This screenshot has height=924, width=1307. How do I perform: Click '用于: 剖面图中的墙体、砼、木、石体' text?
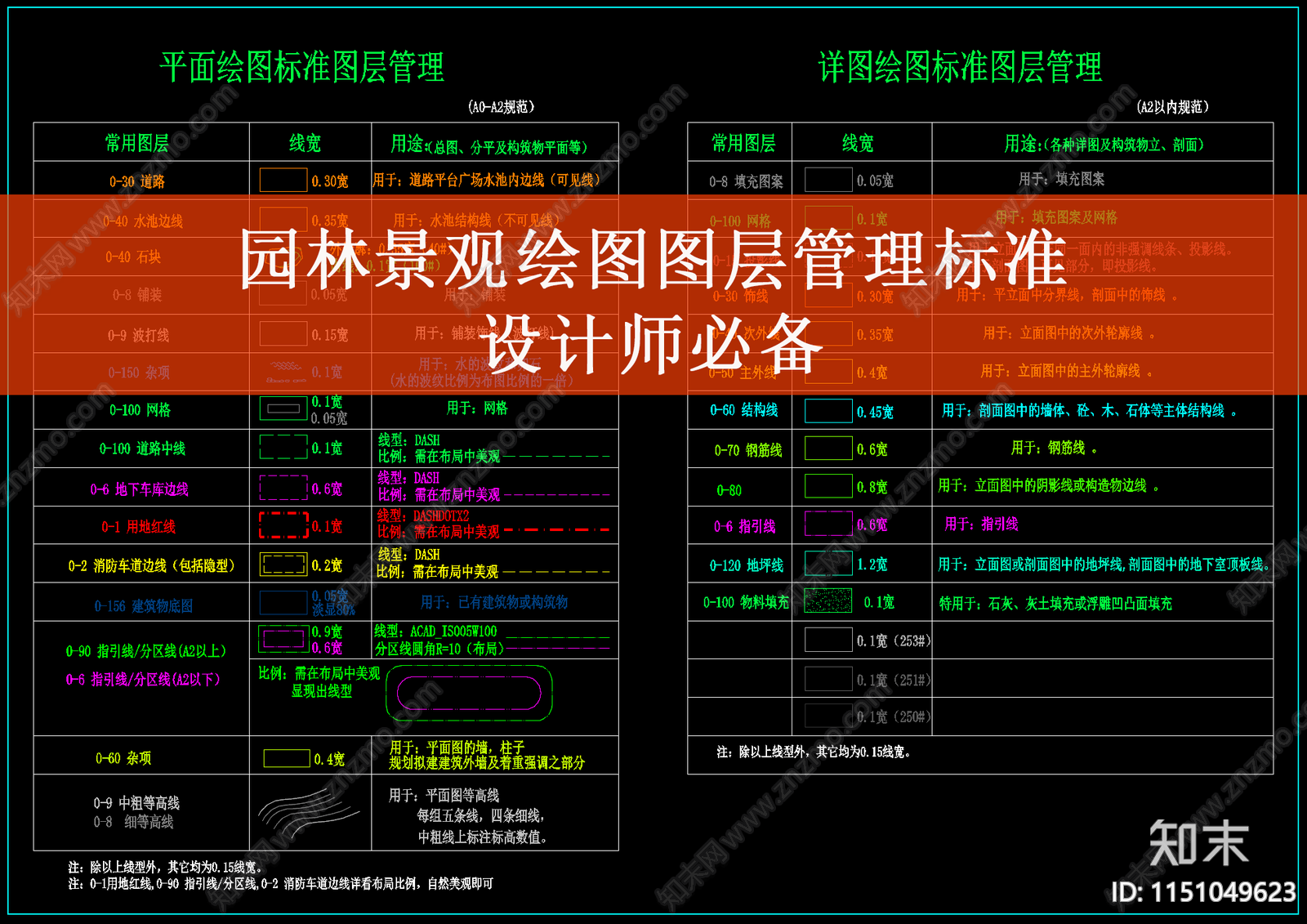[x=1090, y=410]
